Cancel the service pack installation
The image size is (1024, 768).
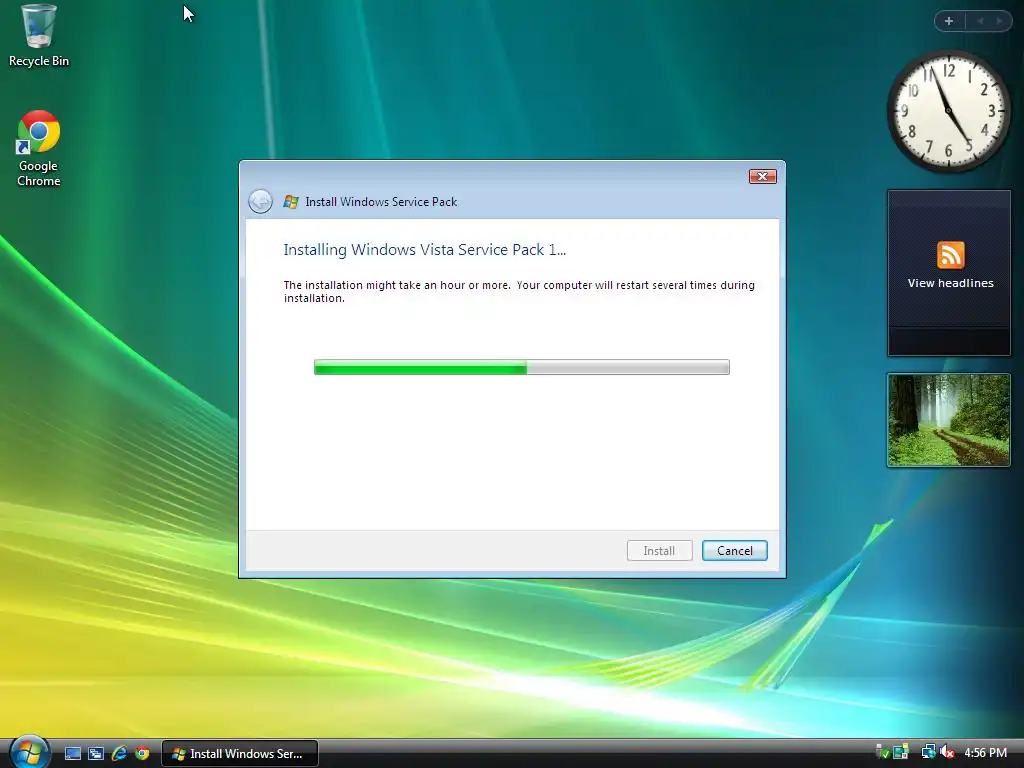click(735, 551)
